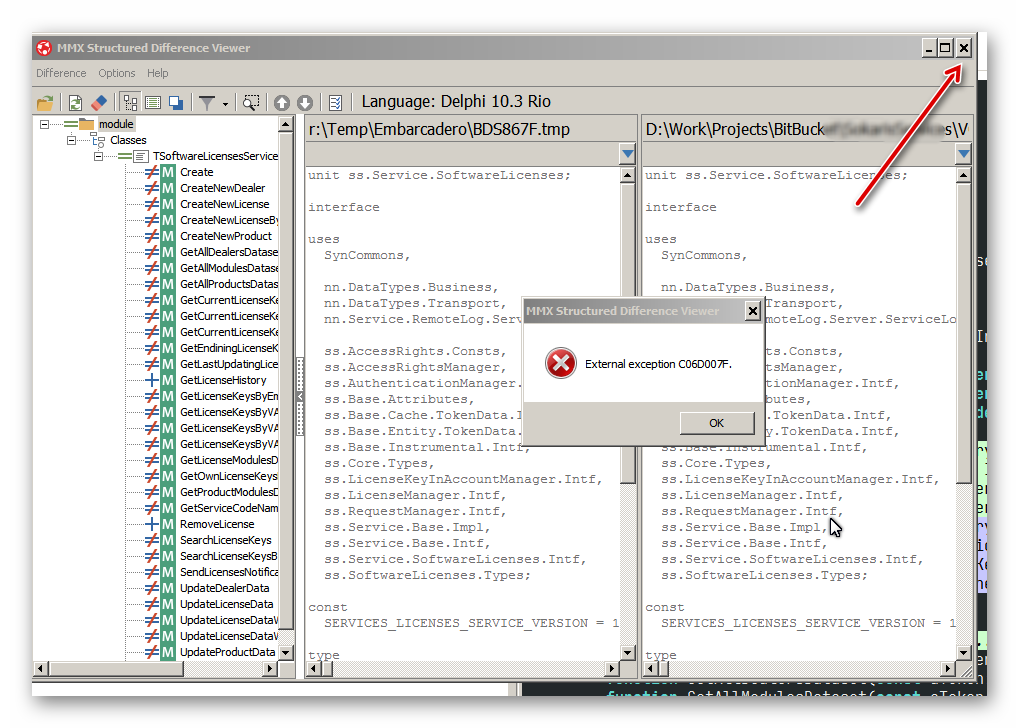Select the module folder icon

86,124
